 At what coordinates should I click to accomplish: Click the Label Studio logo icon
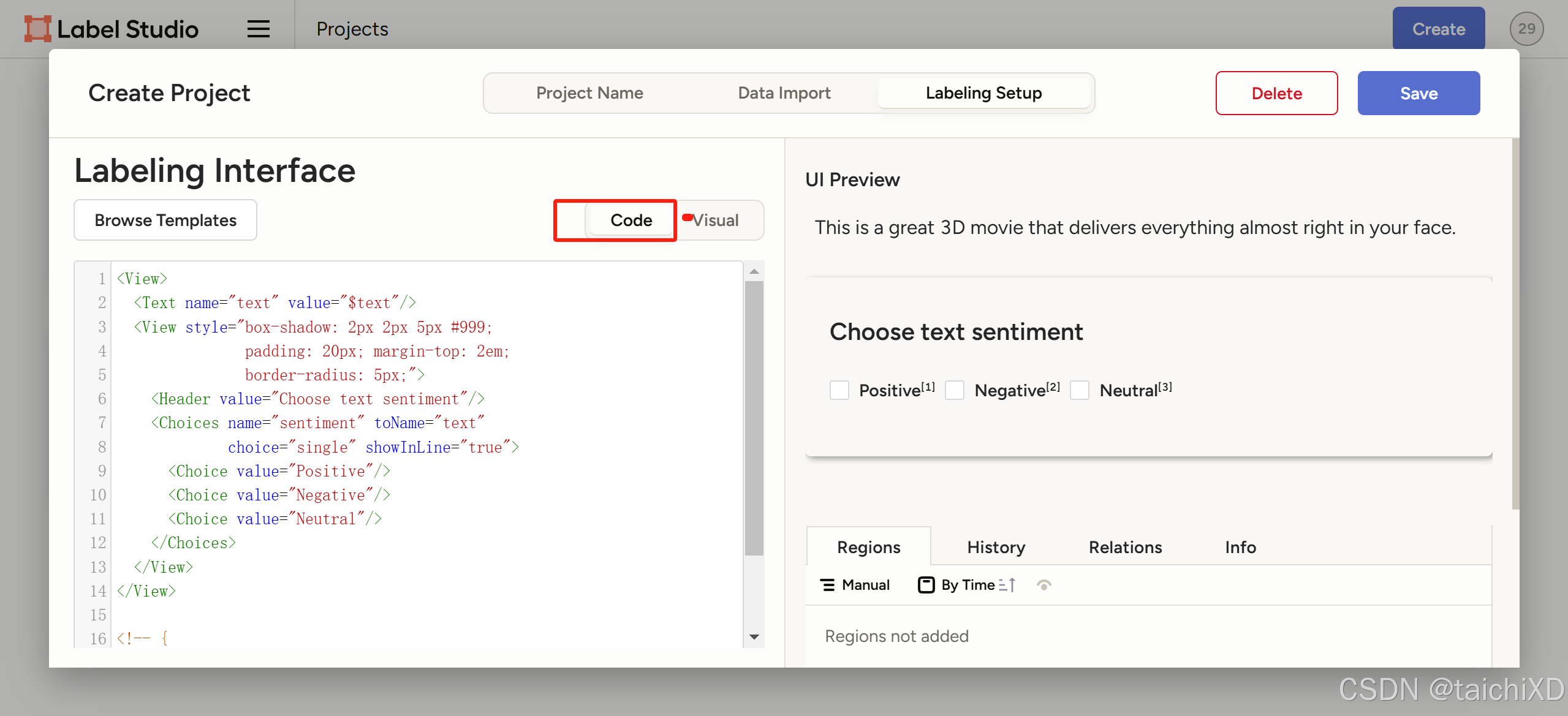coord(37,29)
